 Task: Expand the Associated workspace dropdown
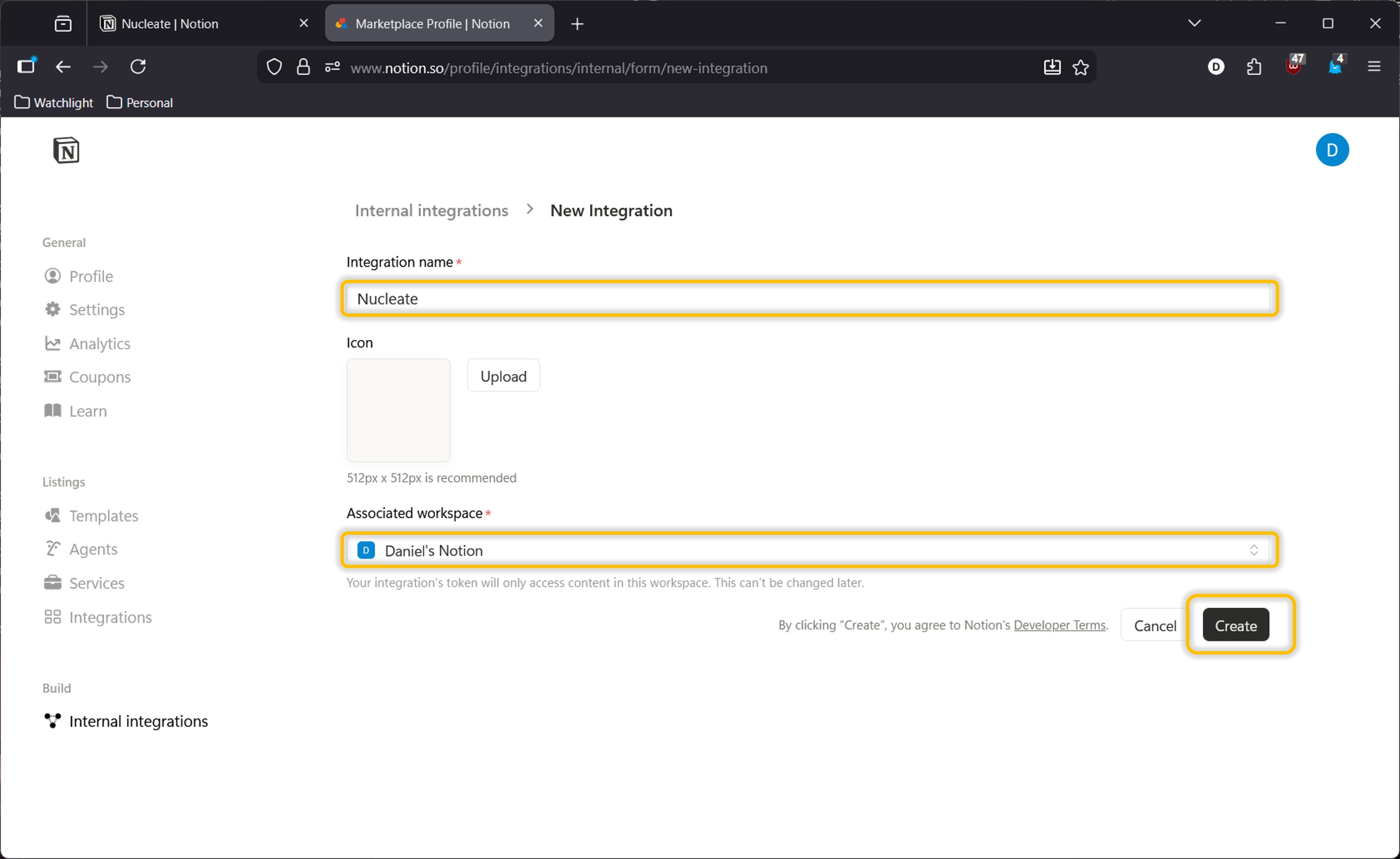click(809, 550)
